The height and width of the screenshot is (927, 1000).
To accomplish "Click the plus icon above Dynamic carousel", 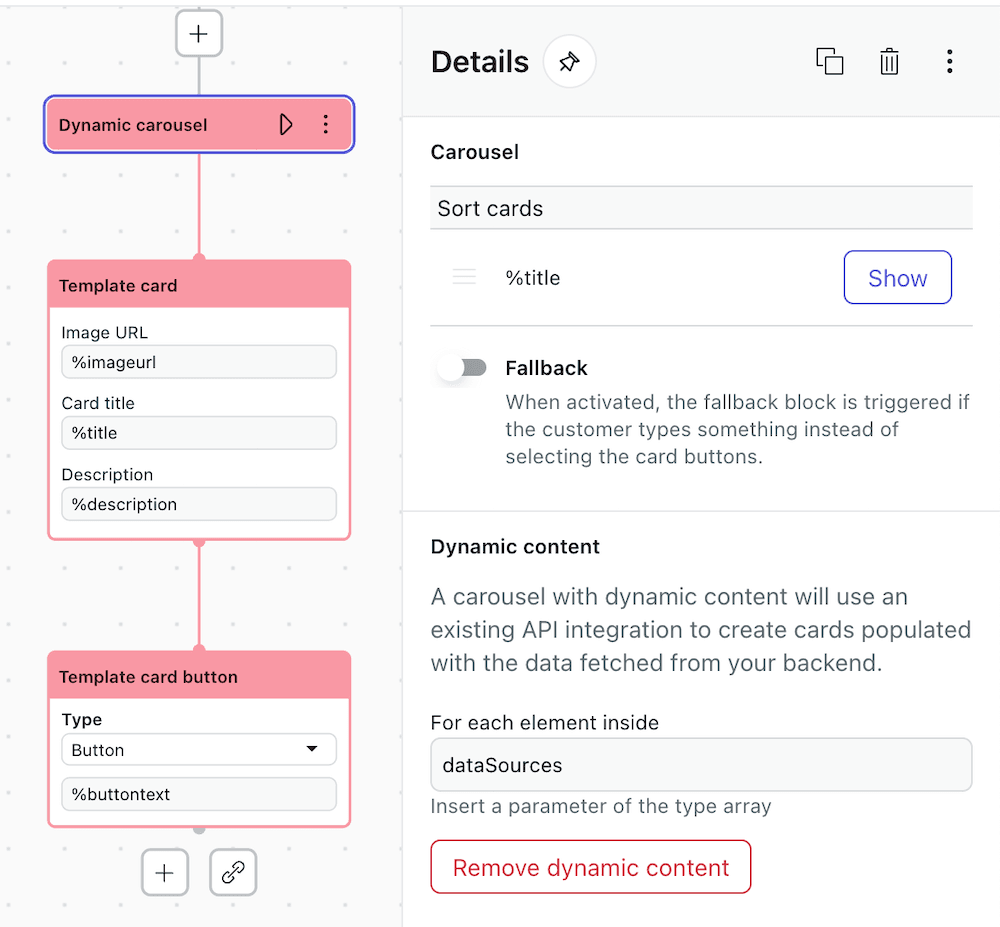I will point(199,33).
